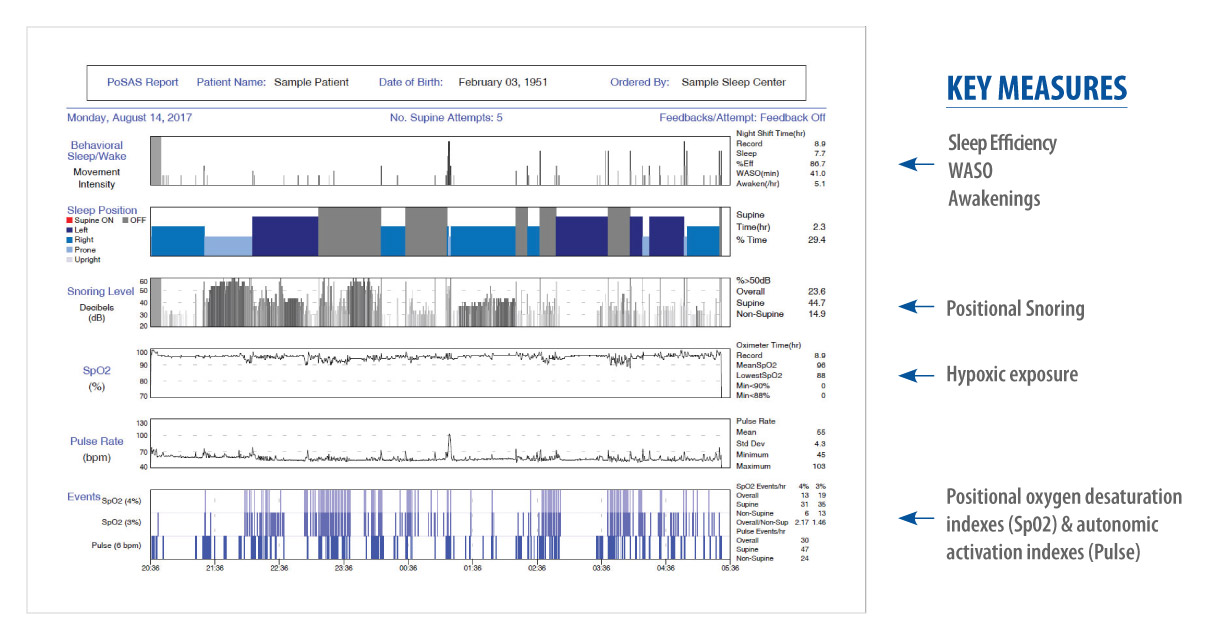Select the 03:36 mark on the time axis
The image size is (1221, 637).
601,568
